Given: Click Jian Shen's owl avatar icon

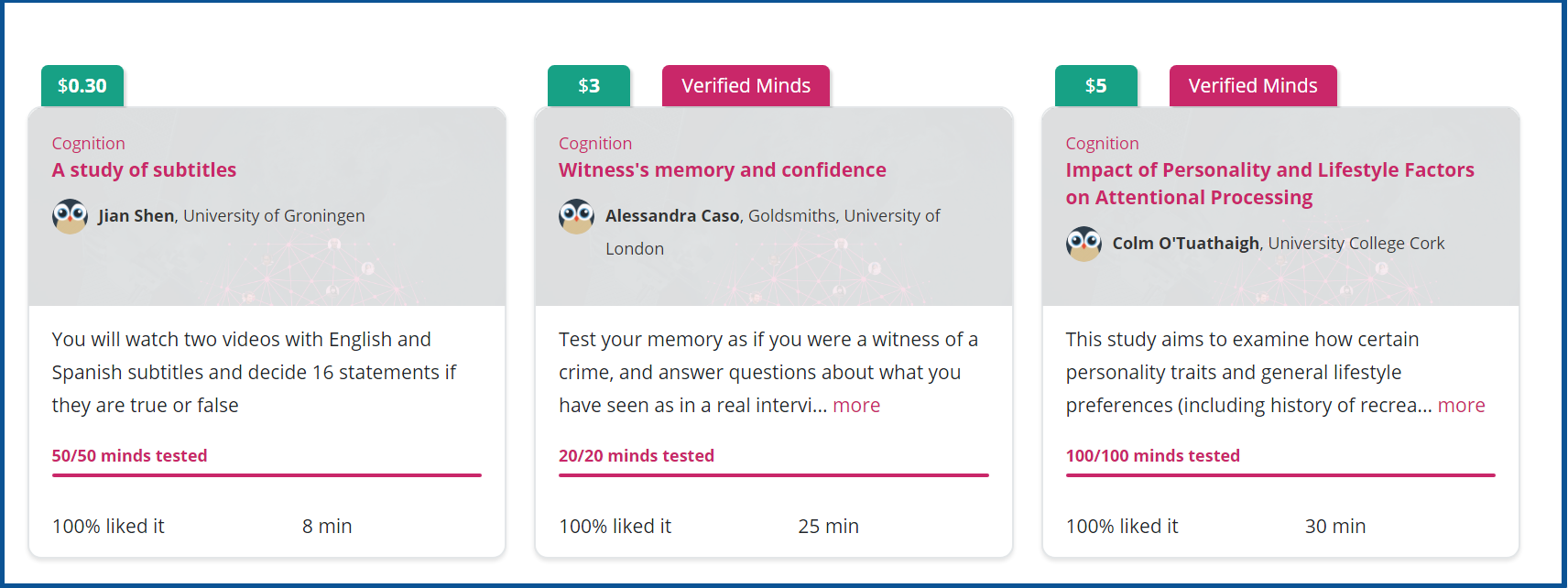Looking at the screenshot, I should [x=70, y=216].
